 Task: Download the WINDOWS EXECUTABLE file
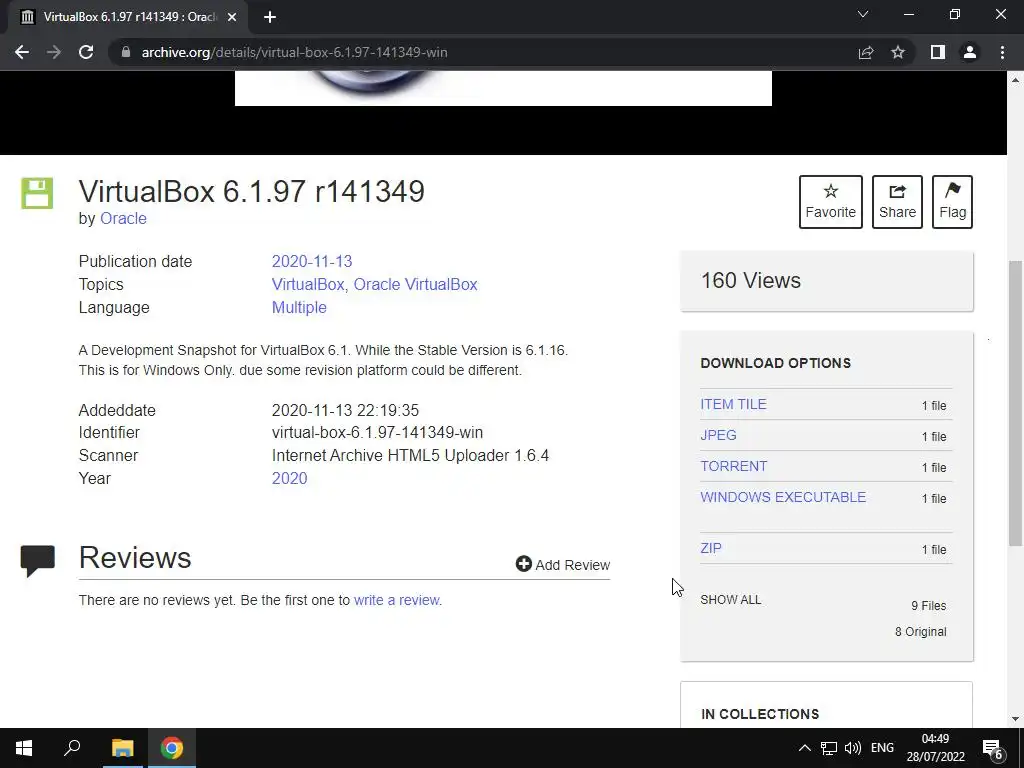coord(783,497)
